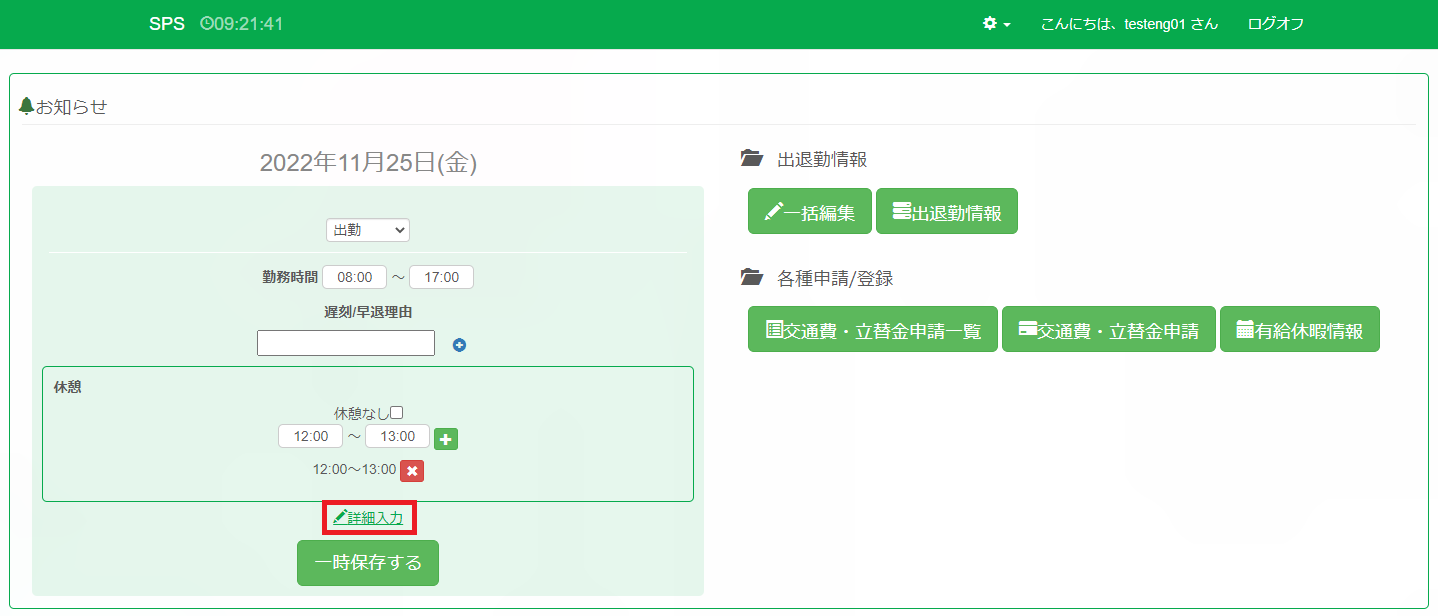Open the 一括編集 bulk edit page
Screen dimensions: 1438x616
[809, 212]
